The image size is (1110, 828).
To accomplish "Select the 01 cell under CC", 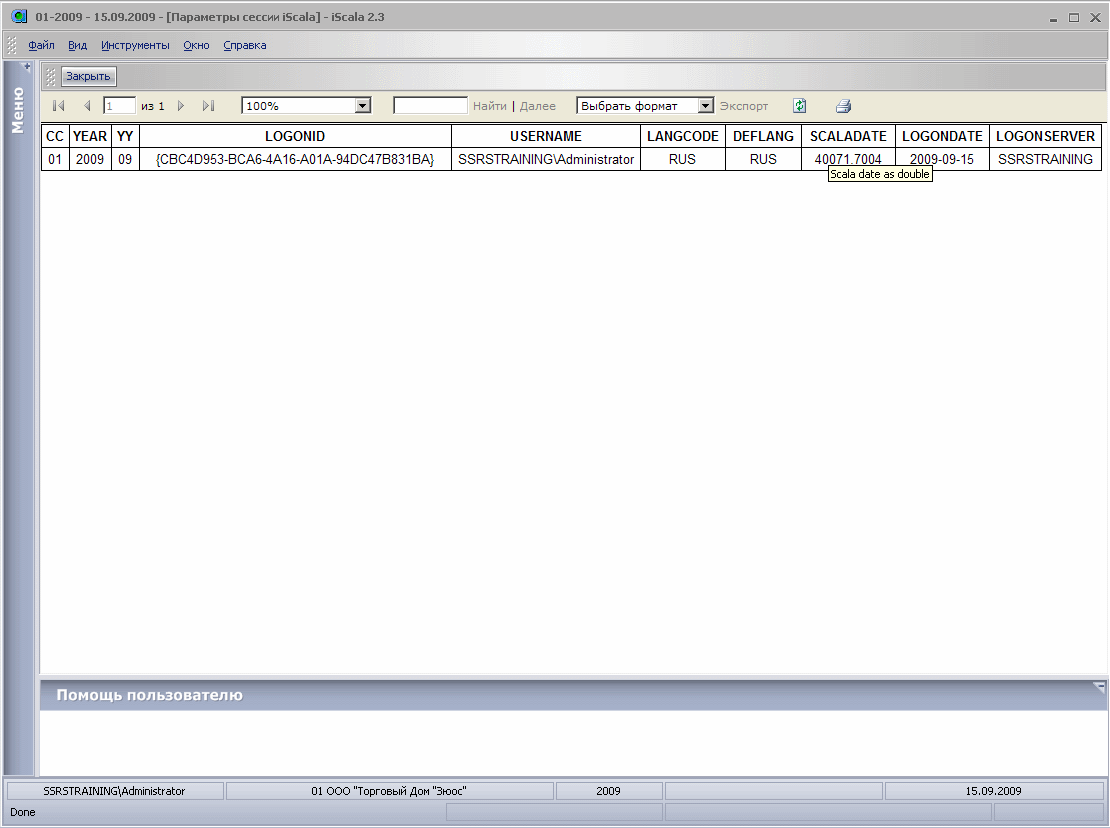I will pos(55,159).
